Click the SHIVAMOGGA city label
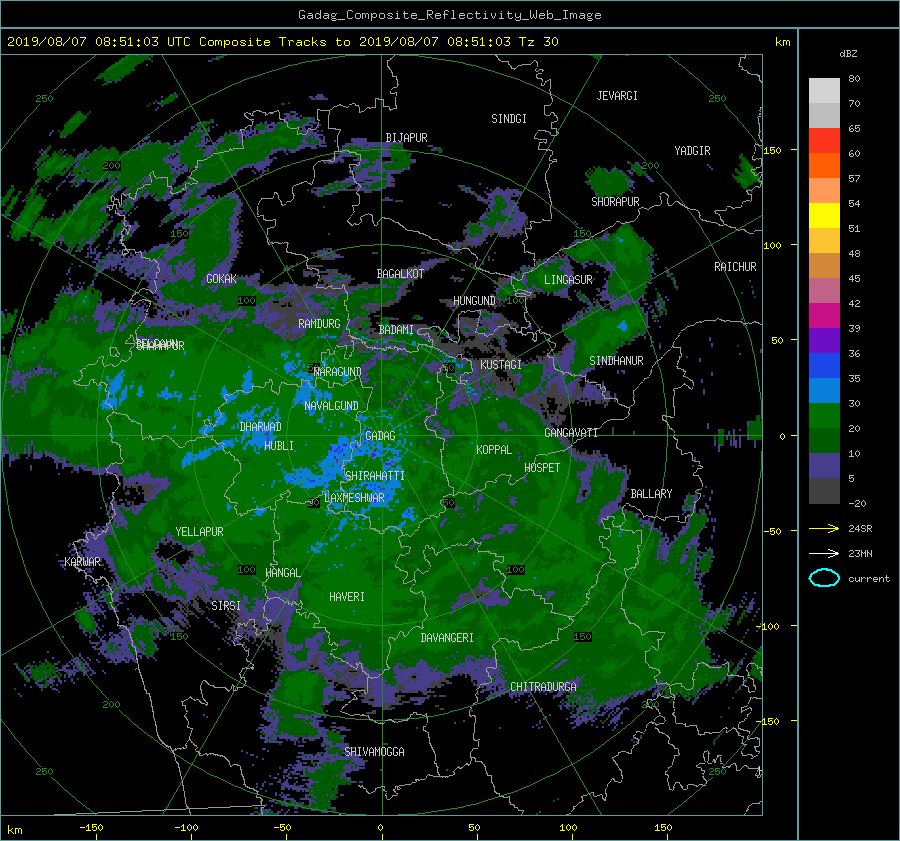900x841 pixels. pyautogui.click(x=374, y=751)
